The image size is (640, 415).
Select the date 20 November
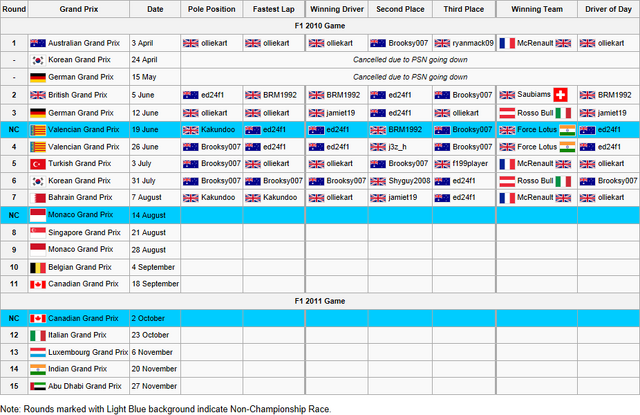click(154, 369)
